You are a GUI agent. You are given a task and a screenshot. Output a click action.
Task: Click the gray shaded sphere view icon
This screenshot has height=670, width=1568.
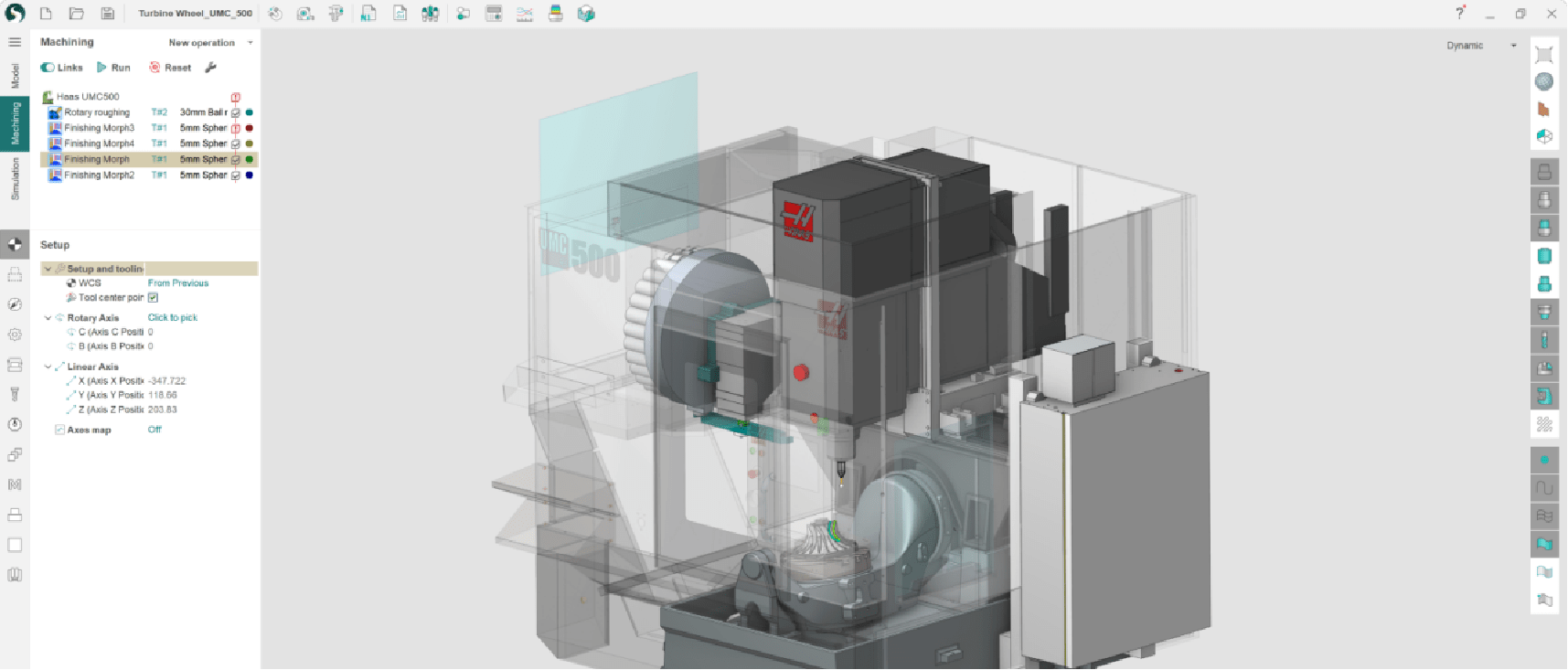[1544, 81]
